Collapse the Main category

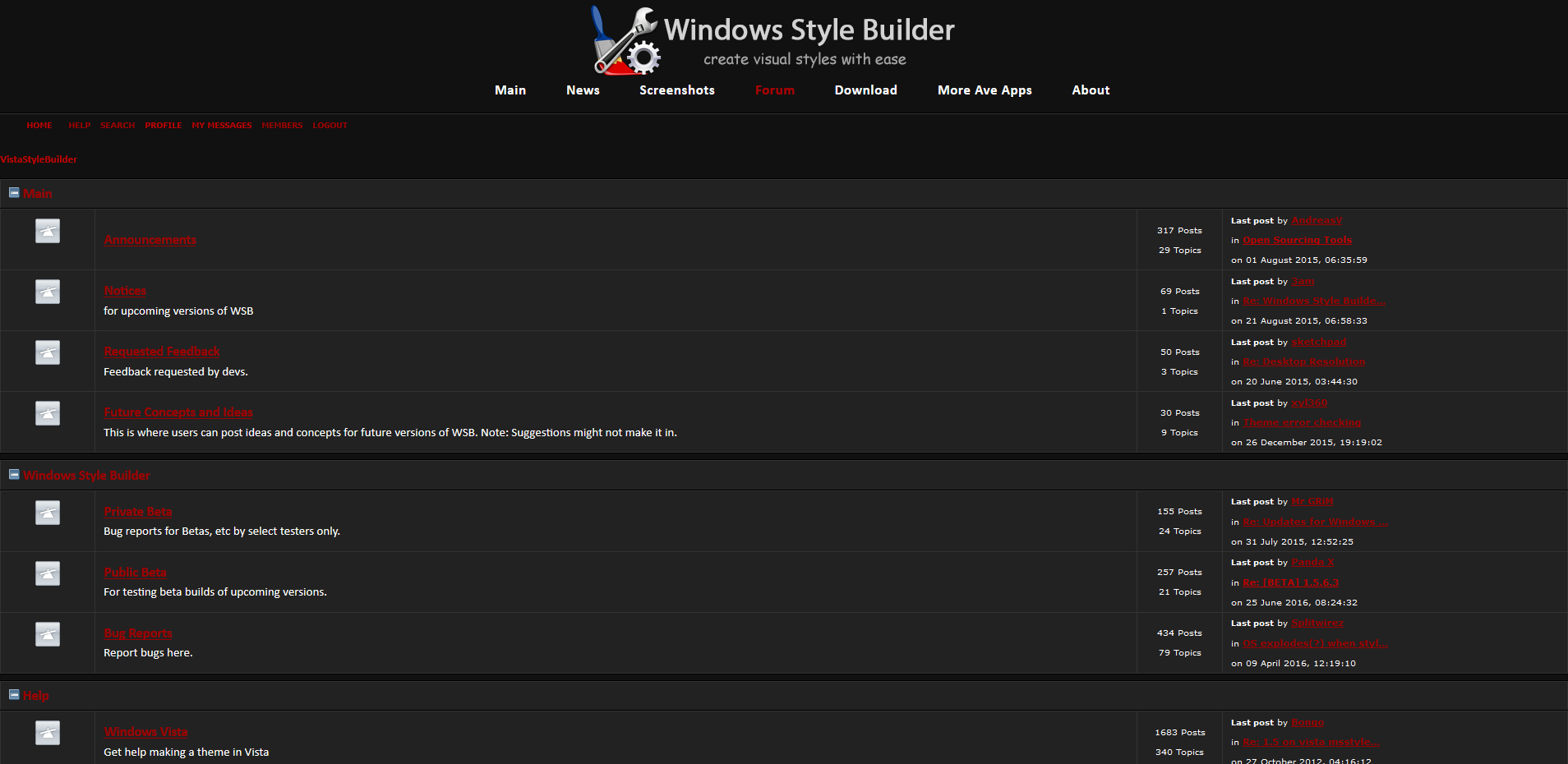pyautogui.click(x=13, y=192)
